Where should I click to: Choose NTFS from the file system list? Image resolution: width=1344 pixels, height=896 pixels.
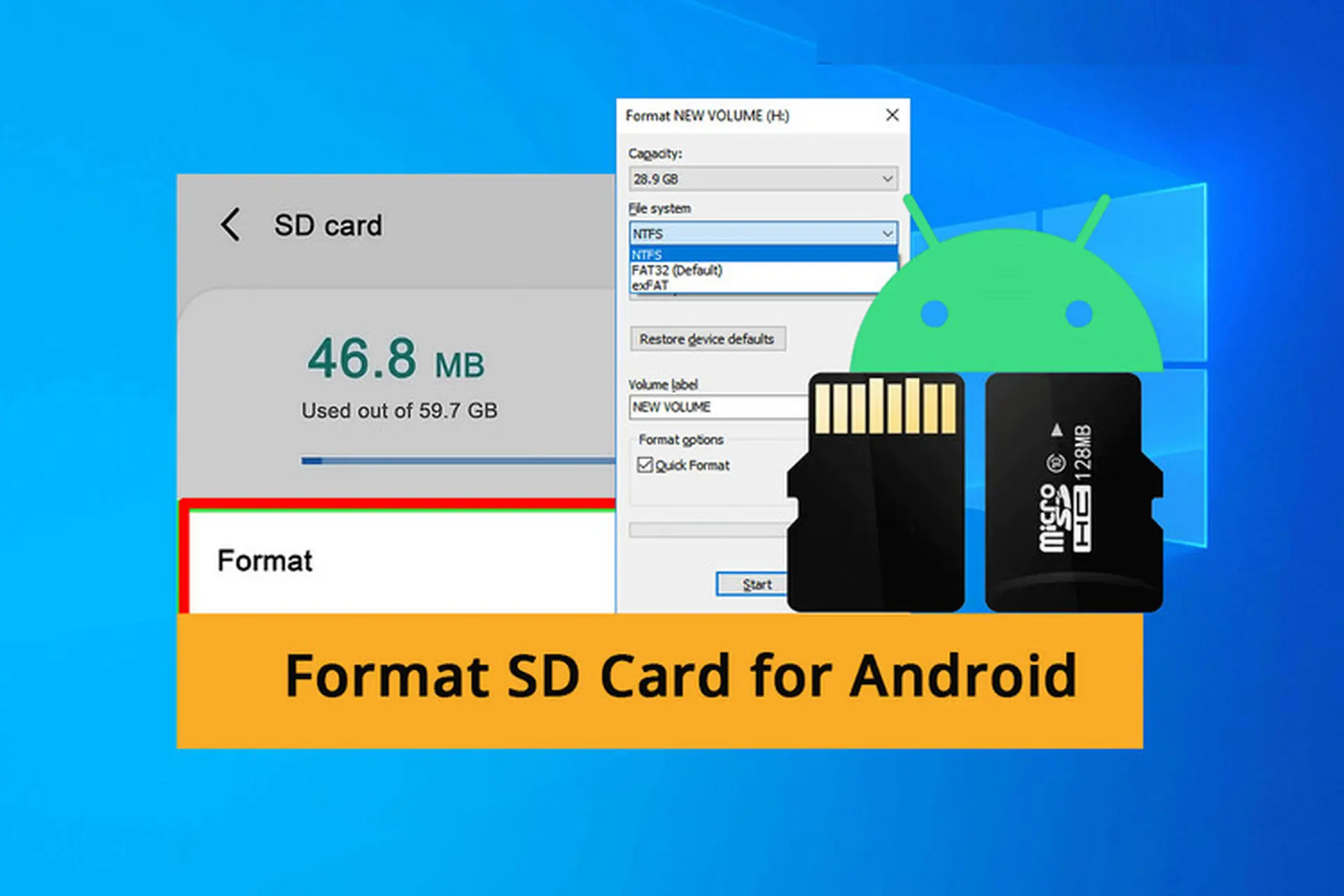[763, 254]
